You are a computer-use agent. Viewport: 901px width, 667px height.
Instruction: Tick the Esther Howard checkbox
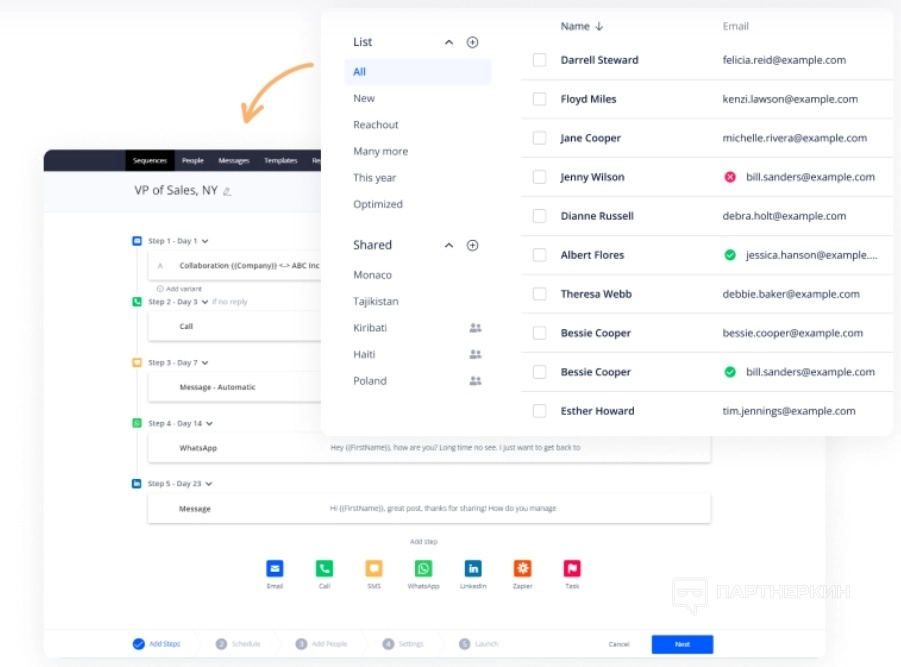(x=539, y=411)
